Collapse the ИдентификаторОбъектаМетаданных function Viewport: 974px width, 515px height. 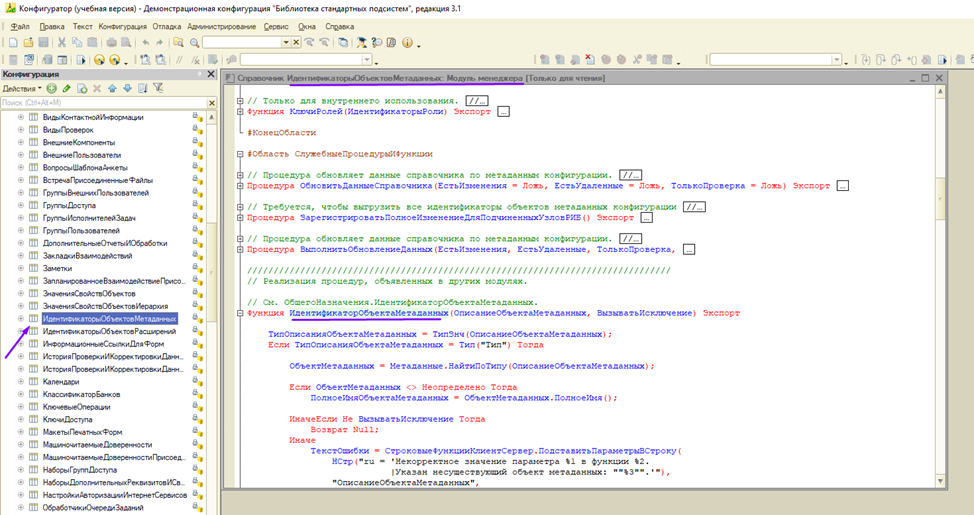point(240,313)
